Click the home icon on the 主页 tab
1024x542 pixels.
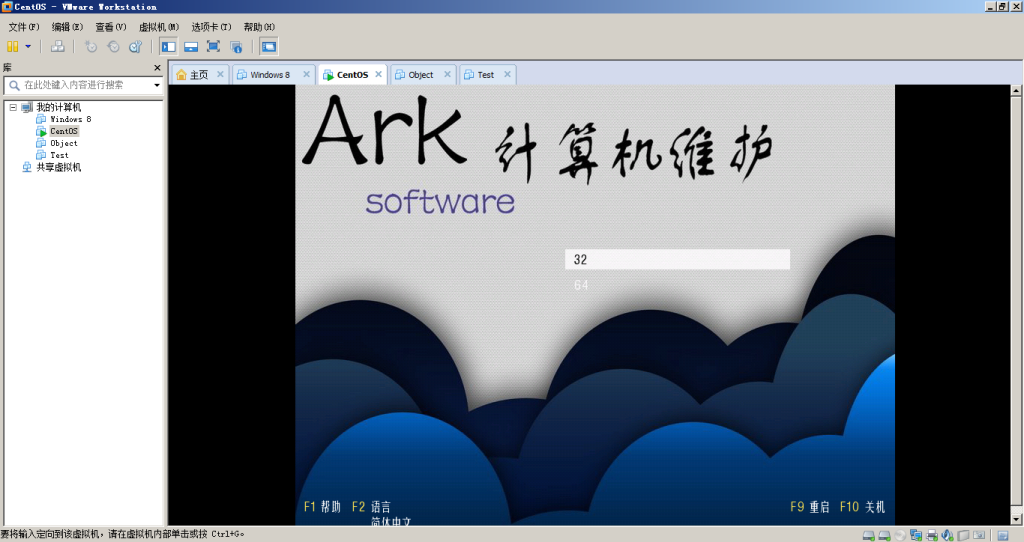pos(182,75)
